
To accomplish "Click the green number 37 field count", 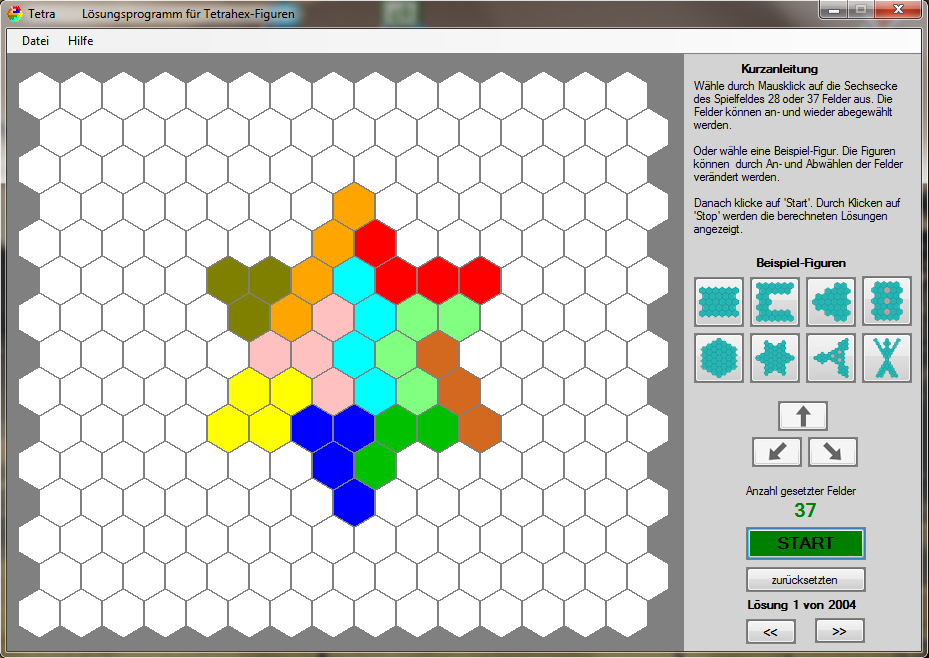I will click(805, 510).
